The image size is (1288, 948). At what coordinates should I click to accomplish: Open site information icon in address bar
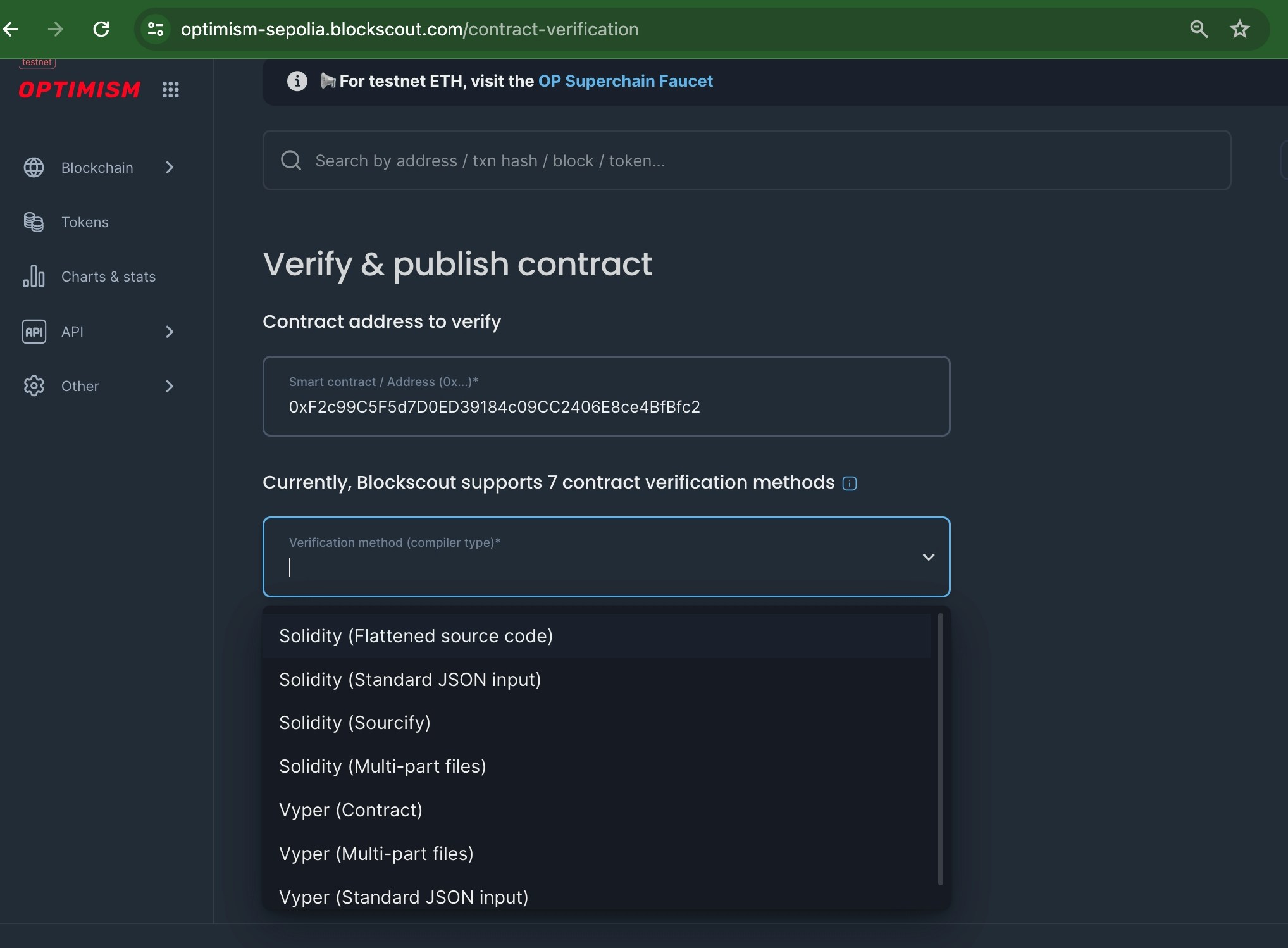(156, 29)
